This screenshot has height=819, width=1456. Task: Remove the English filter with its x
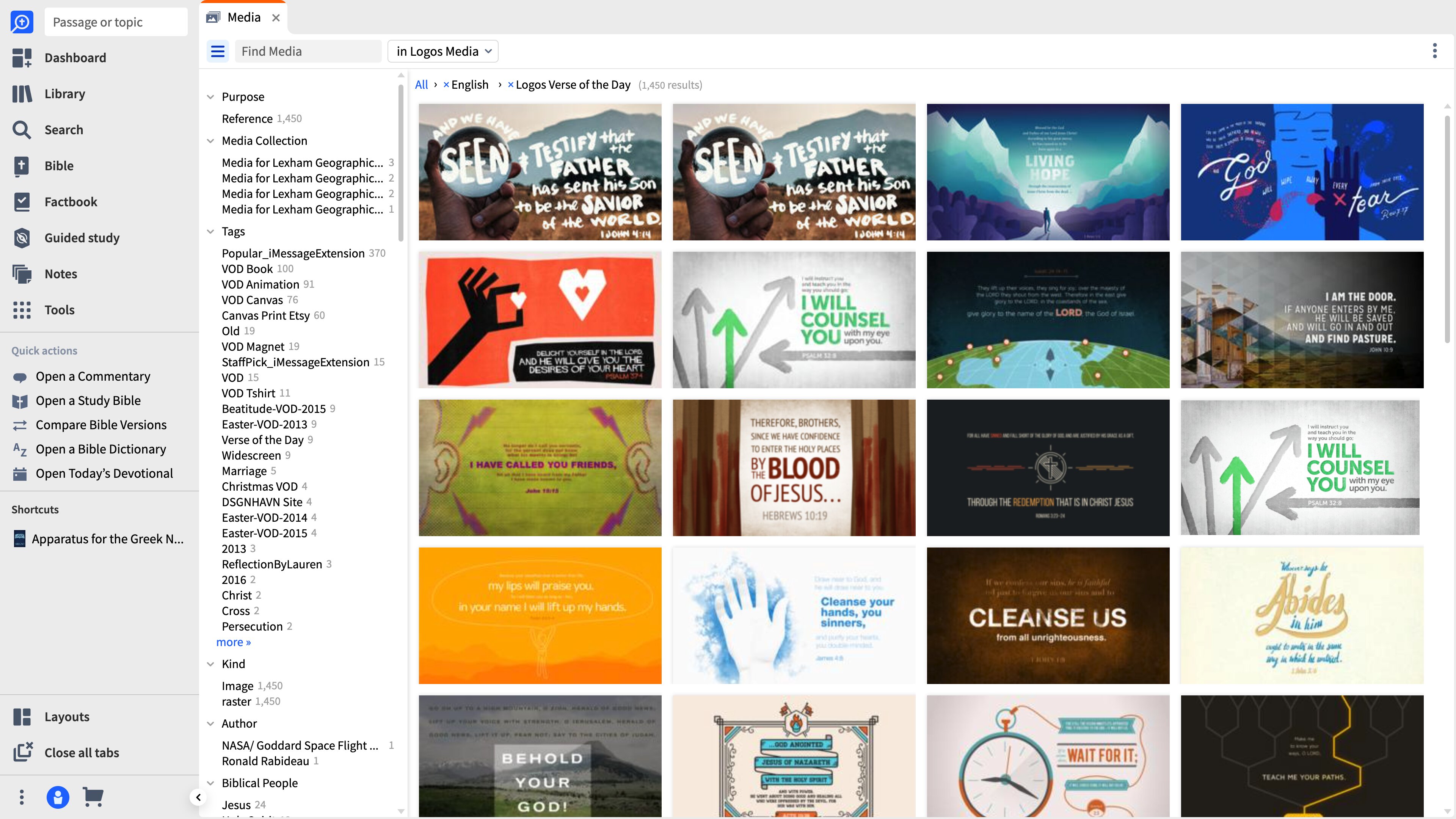(x=446, y=85)
